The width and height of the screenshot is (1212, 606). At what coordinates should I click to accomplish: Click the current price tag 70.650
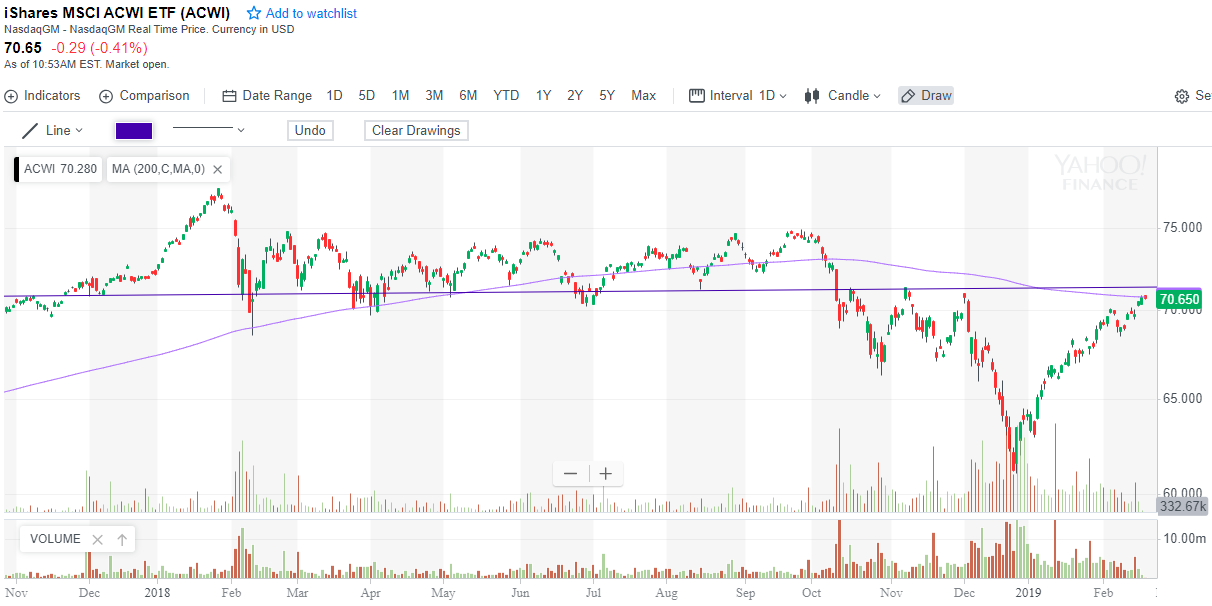pyautogui.click(x=1178, y=298)
